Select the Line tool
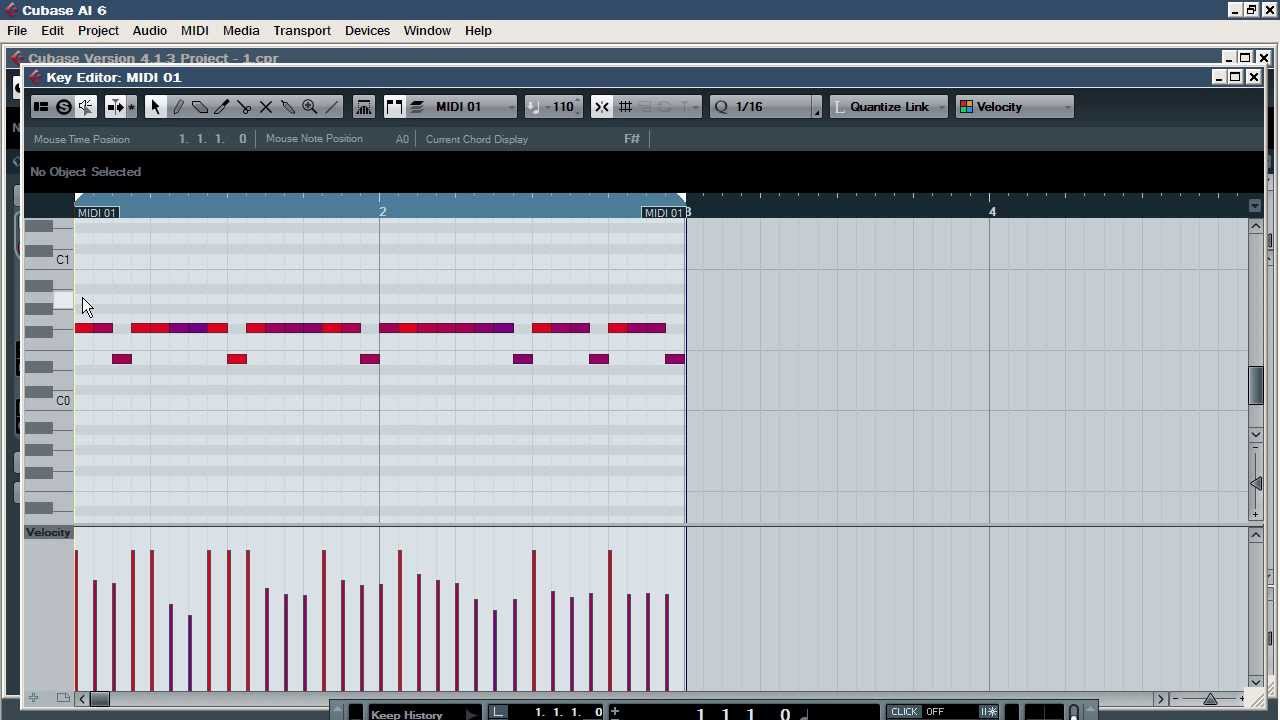The height and width of the screenshot is (720, 1280). [332, 107]
